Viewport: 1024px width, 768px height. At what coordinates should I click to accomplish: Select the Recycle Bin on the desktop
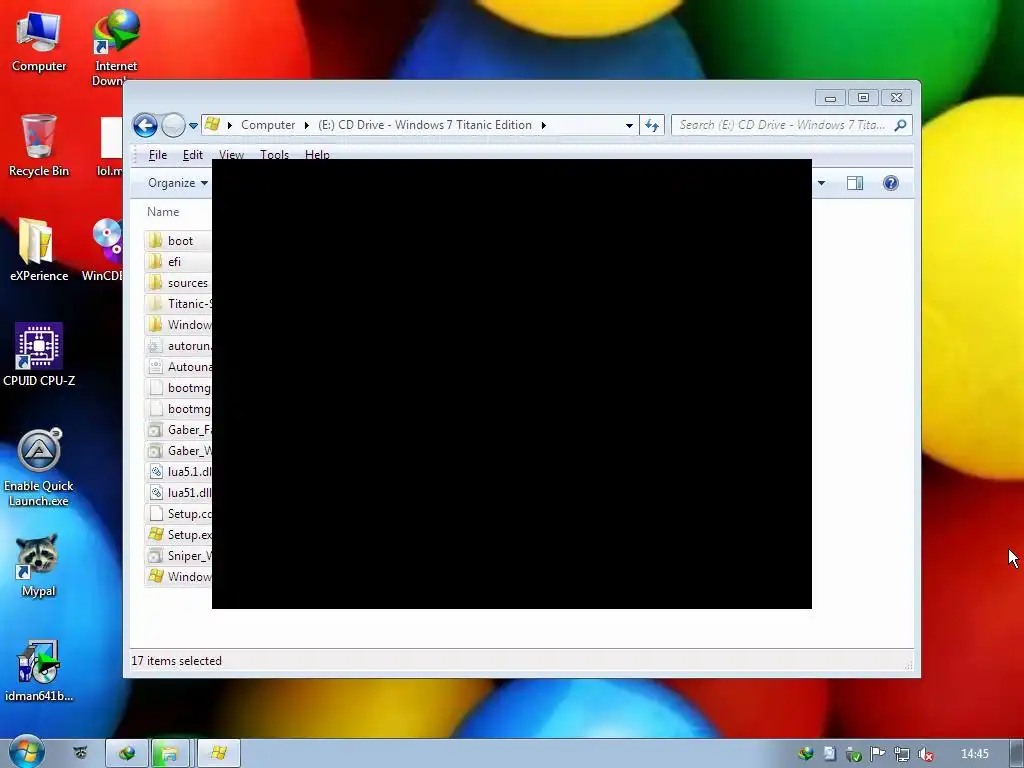39,145
